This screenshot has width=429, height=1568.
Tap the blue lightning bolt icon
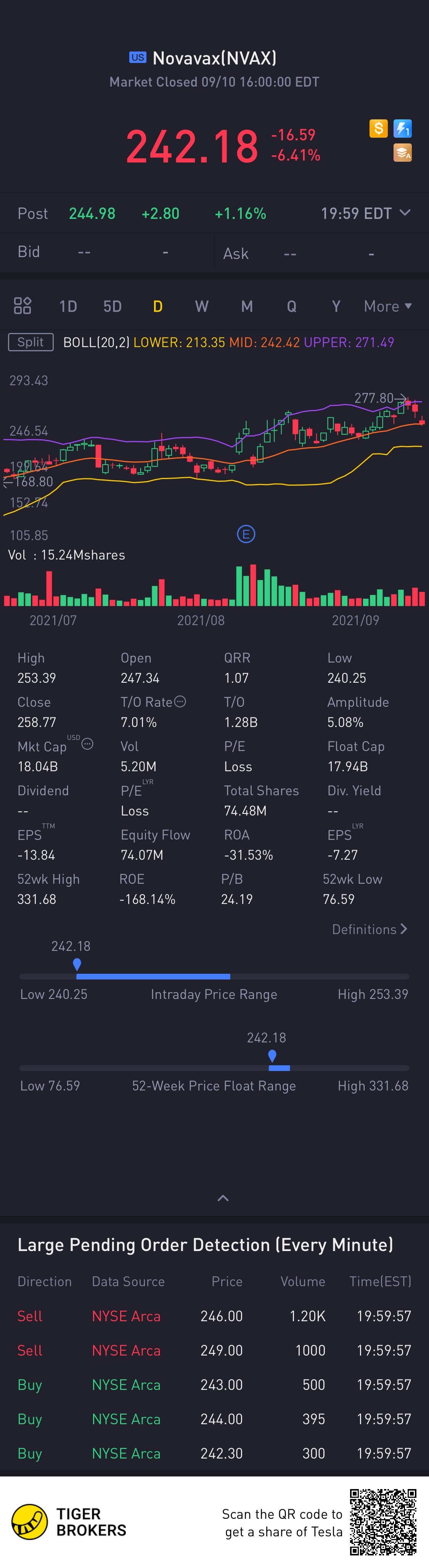[403, 129]
